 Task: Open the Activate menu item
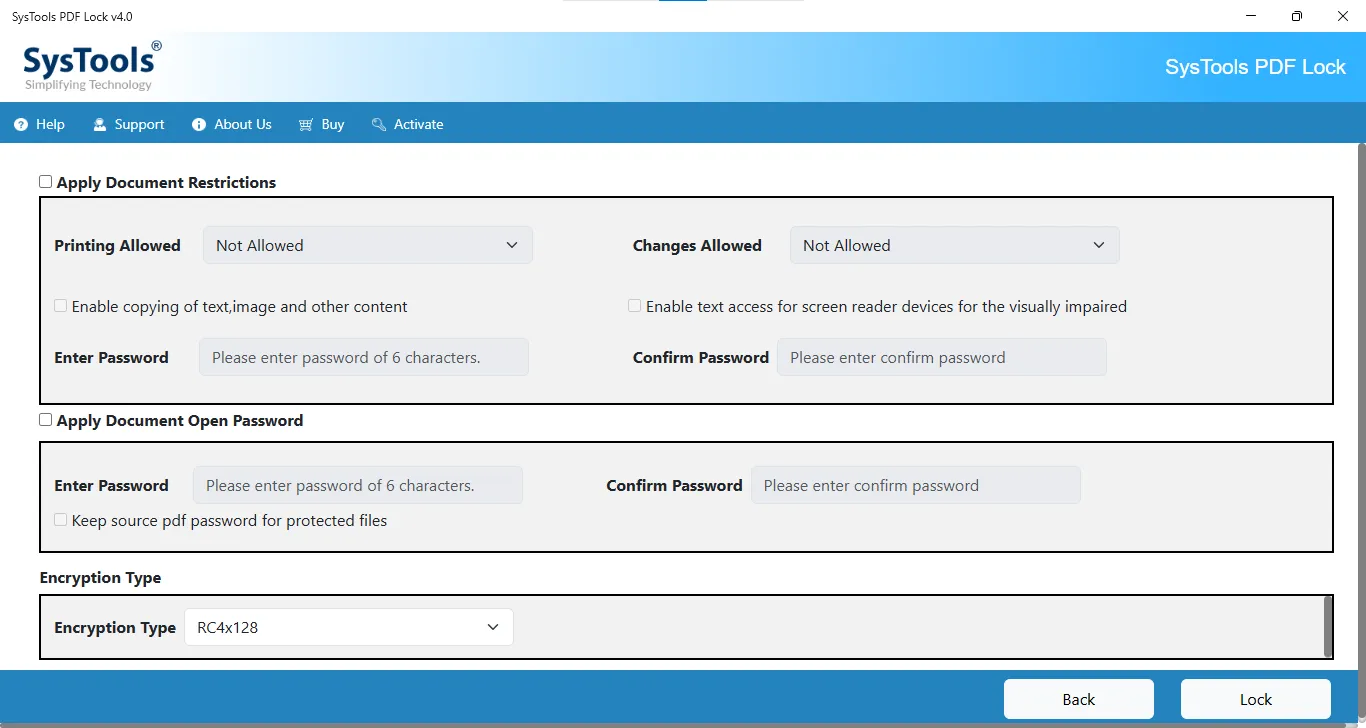click(408, 125)
